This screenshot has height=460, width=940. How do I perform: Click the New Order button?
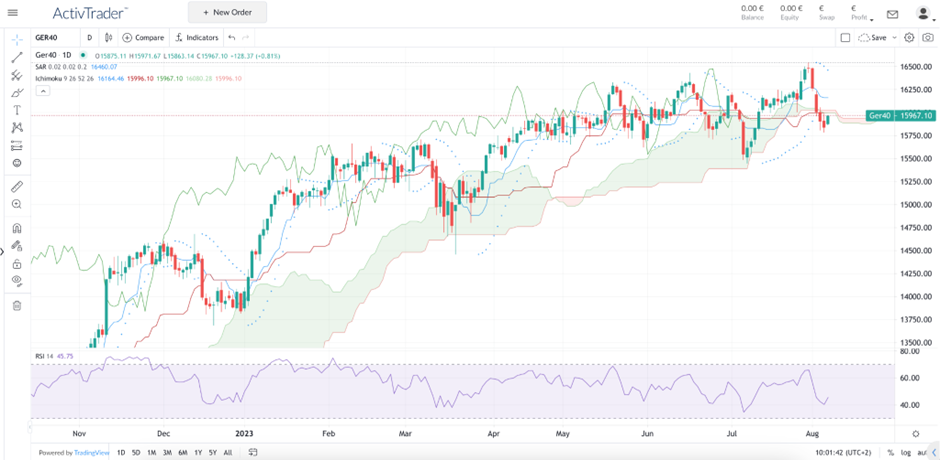[227, 13]
